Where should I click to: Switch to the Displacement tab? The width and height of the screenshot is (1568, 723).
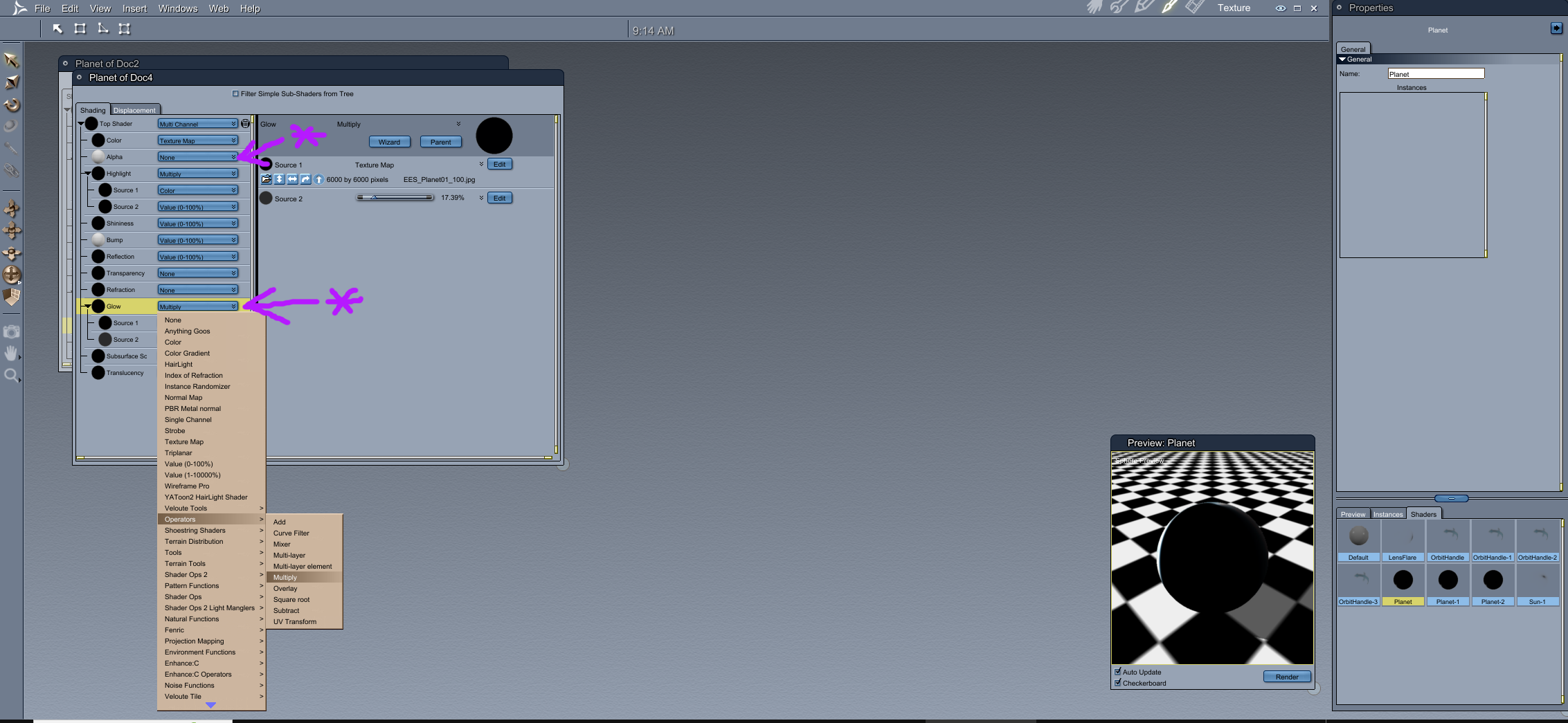134,110
